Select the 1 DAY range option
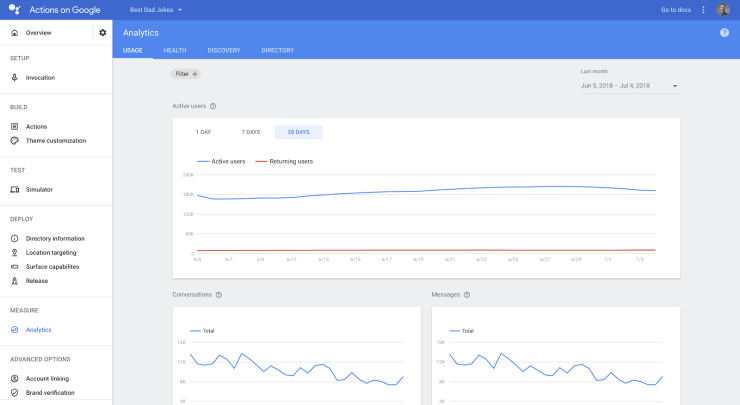This screenshot has width=740, height=405. point(203,132)
